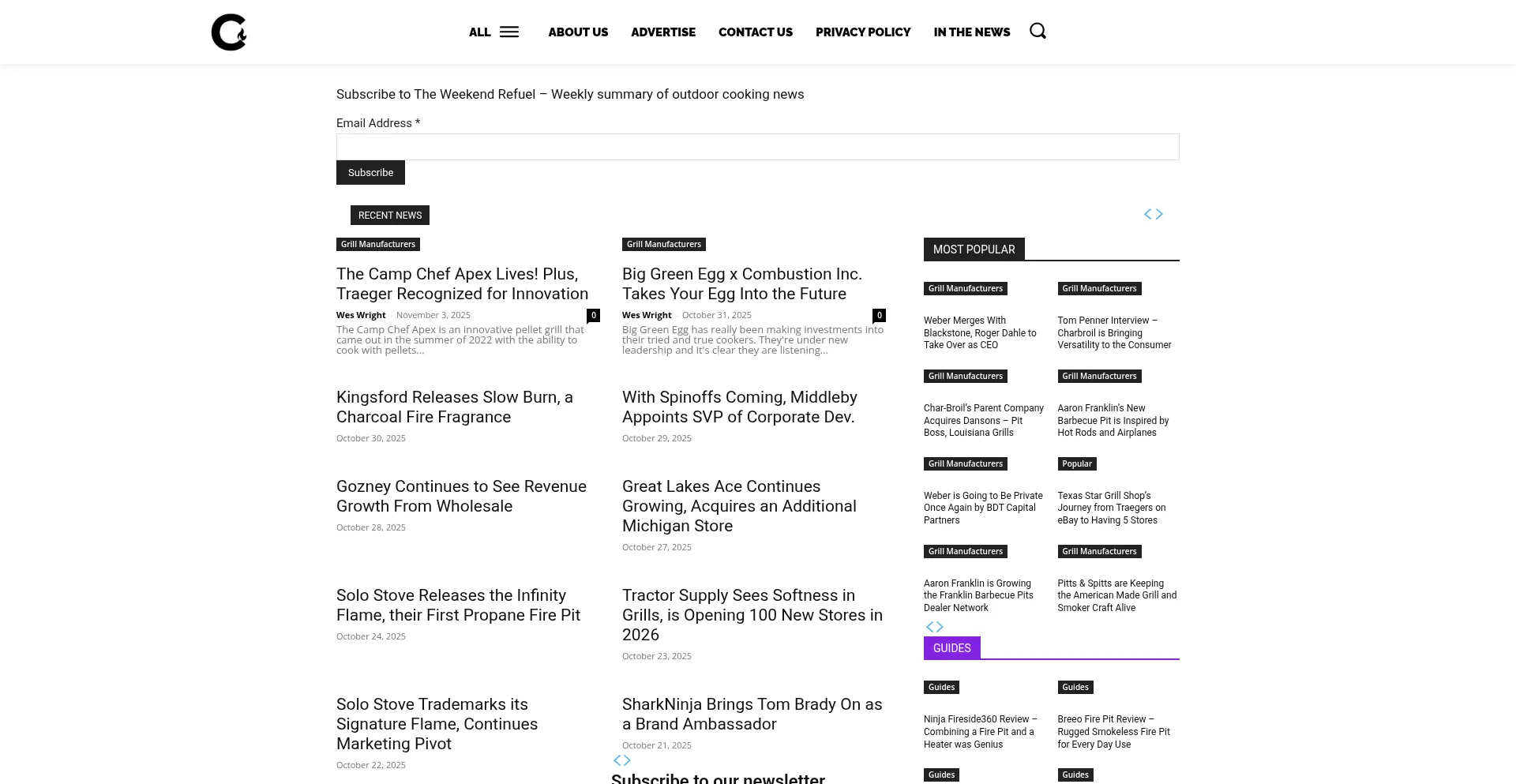Open Weber is Going to Be Private article
This screenshot has width=1516, height=784.
983,508
